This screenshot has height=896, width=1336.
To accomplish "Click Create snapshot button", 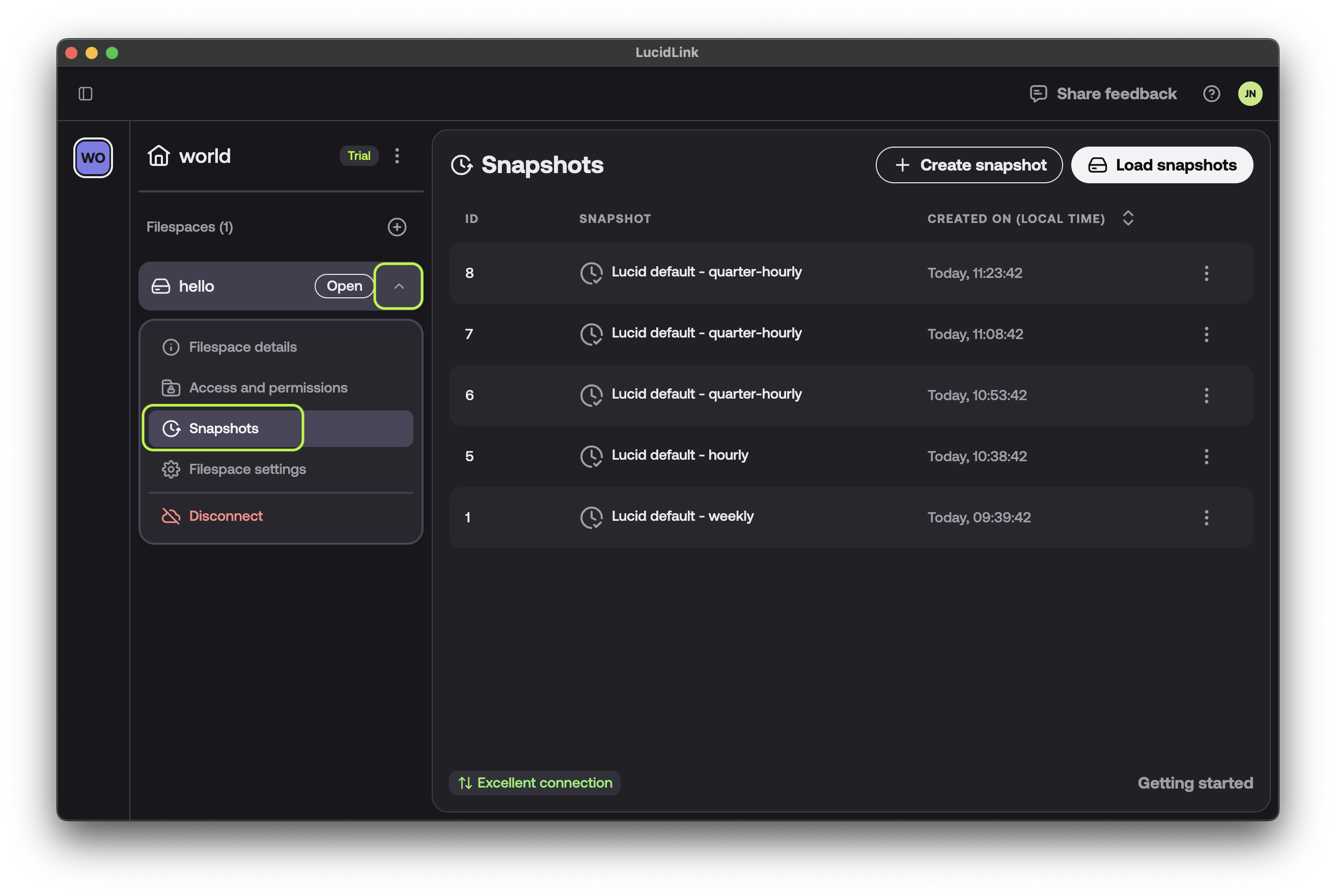I will [969, 165].
